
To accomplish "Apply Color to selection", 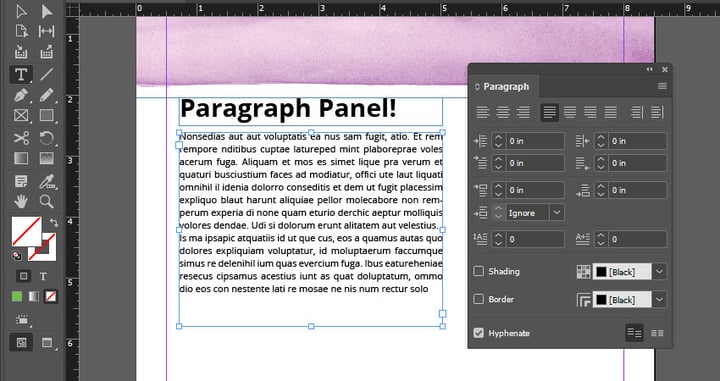I will (x=17, y=297).
